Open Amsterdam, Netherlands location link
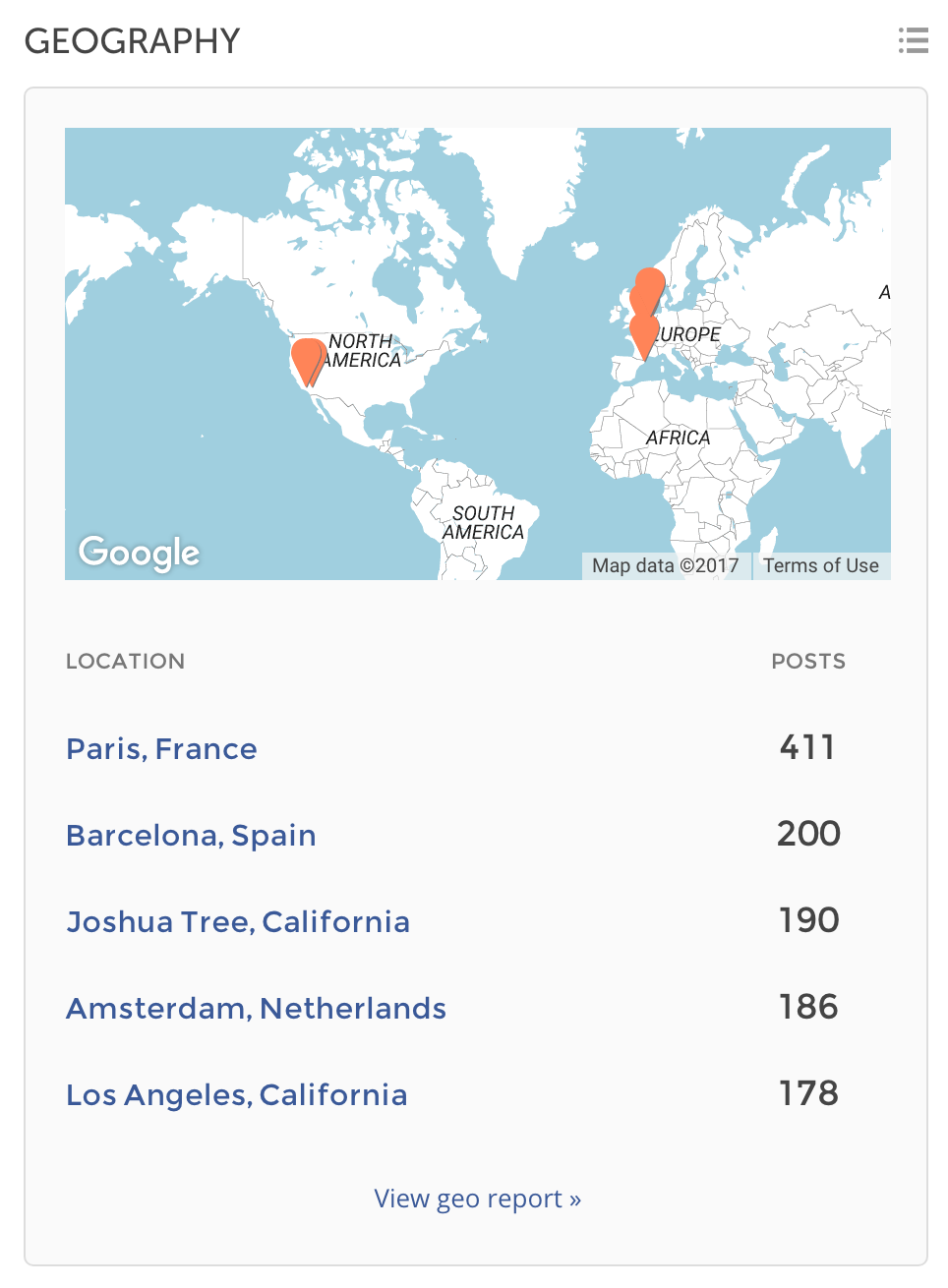The height and width of the screenshot is (1288, 948). [x=256, y=1009]
